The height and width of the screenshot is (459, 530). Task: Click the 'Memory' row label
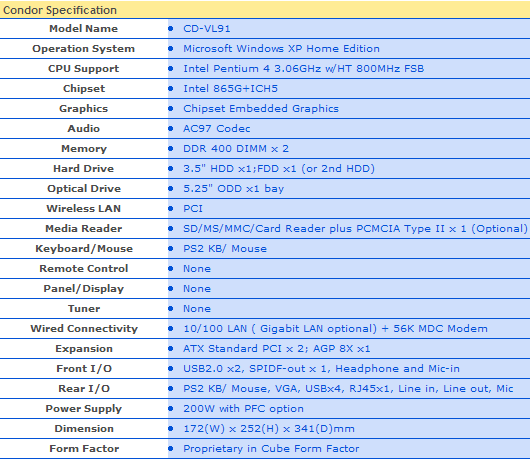(x=84, y=149)
